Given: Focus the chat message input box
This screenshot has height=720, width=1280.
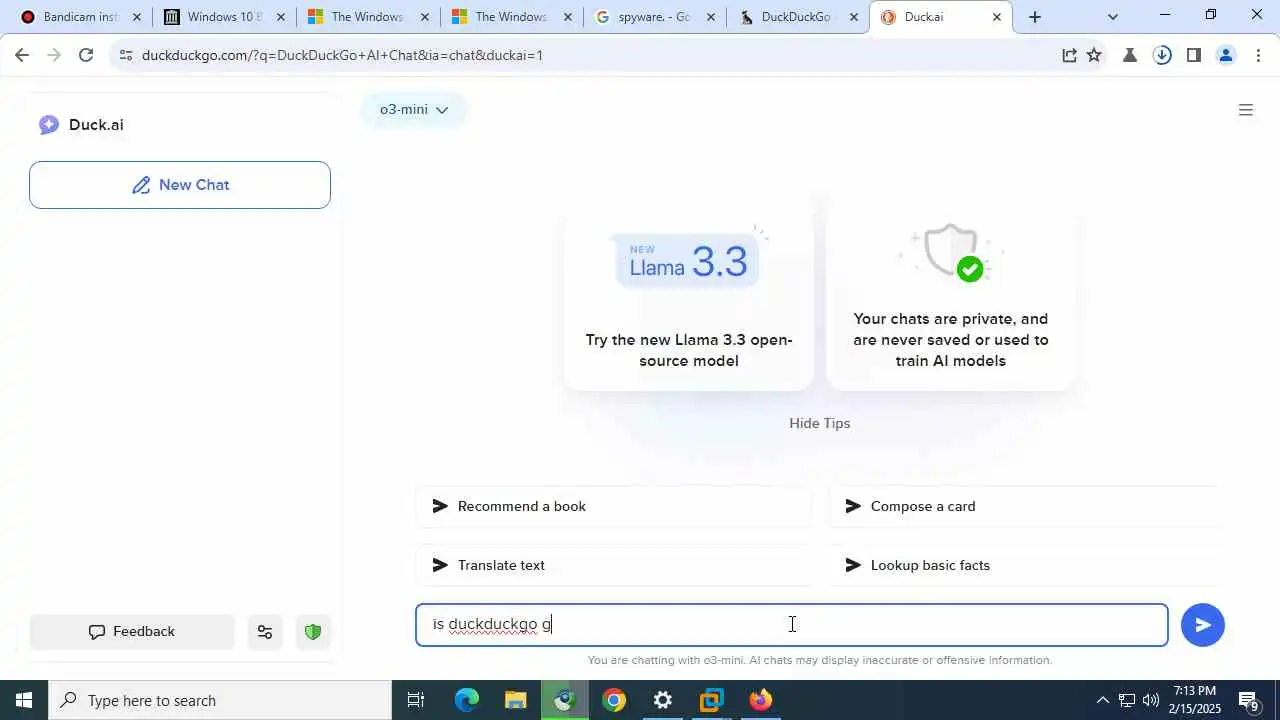Looking at the screenshot, I should [792, 625].
